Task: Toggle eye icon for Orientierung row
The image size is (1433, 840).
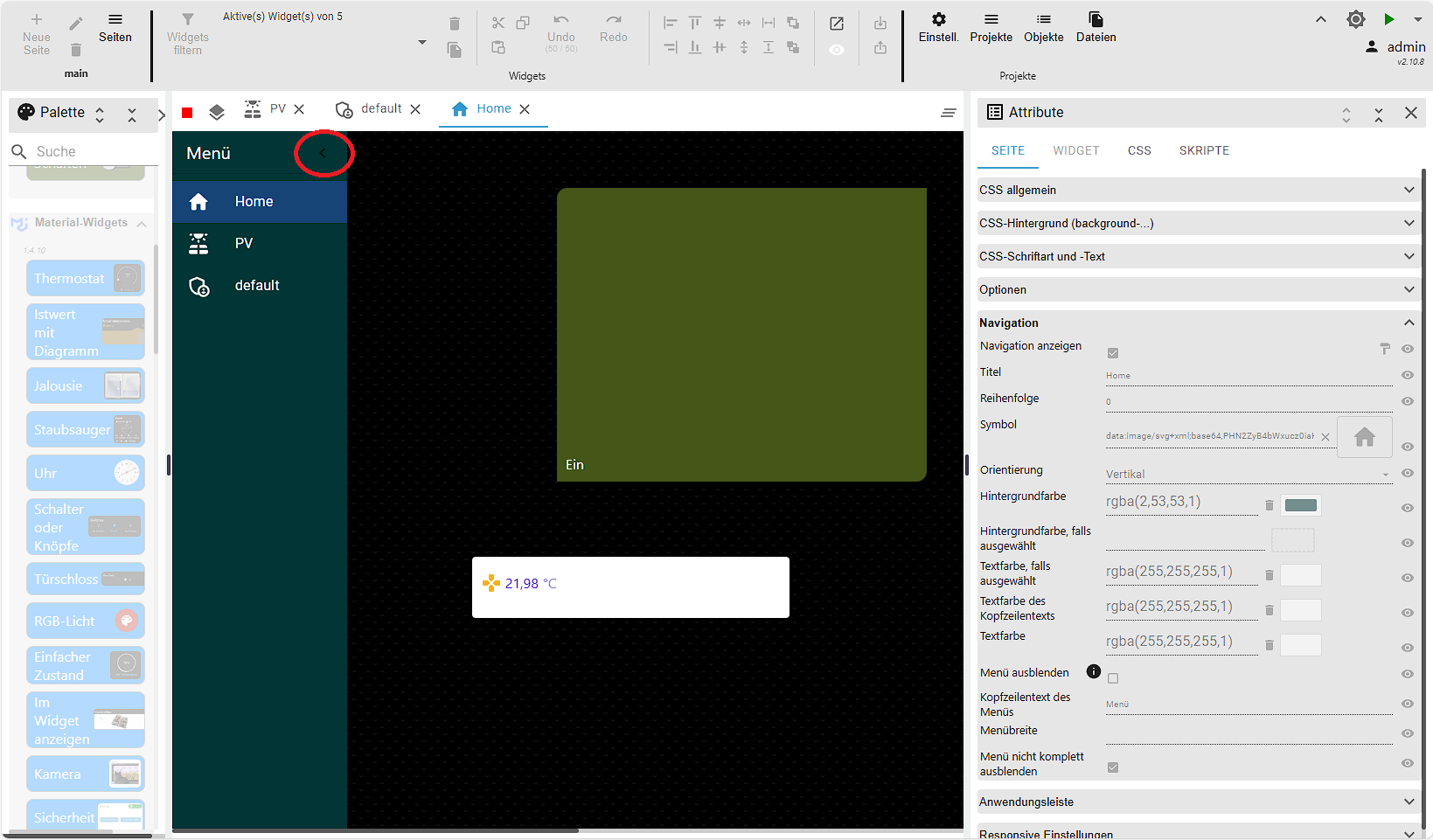Action: tap(1408, 473)
